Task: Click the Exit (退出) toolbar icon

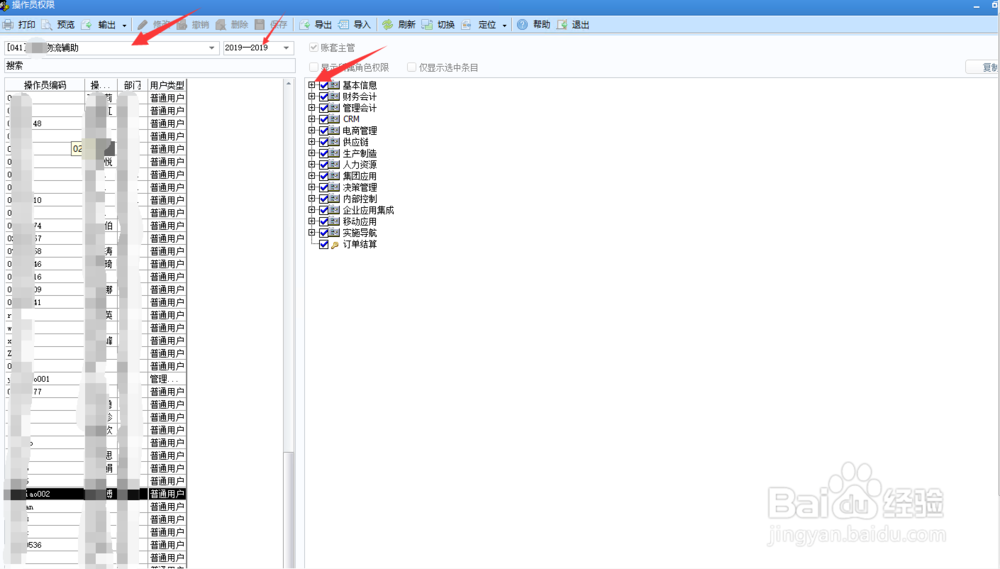Action: pos(562,25)
